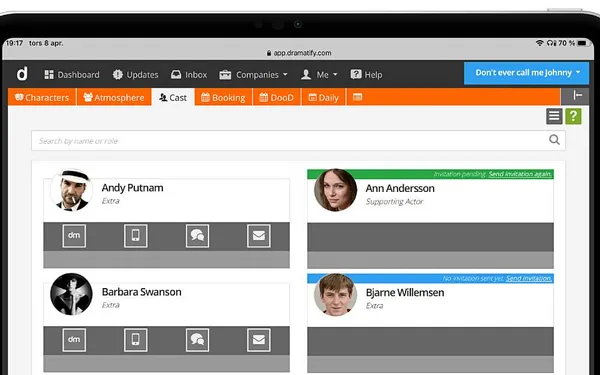Open the Help menu item
Viewport: 600px width, 375px height.
pos(366,75)
